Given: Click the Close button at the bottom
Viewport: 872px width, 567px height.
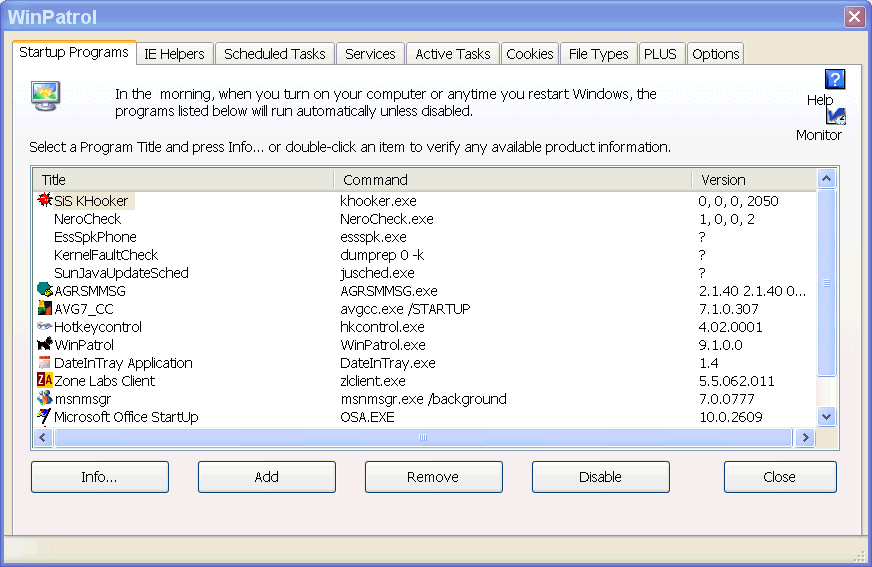Looking at the screenshot, I should pos(780,477).
